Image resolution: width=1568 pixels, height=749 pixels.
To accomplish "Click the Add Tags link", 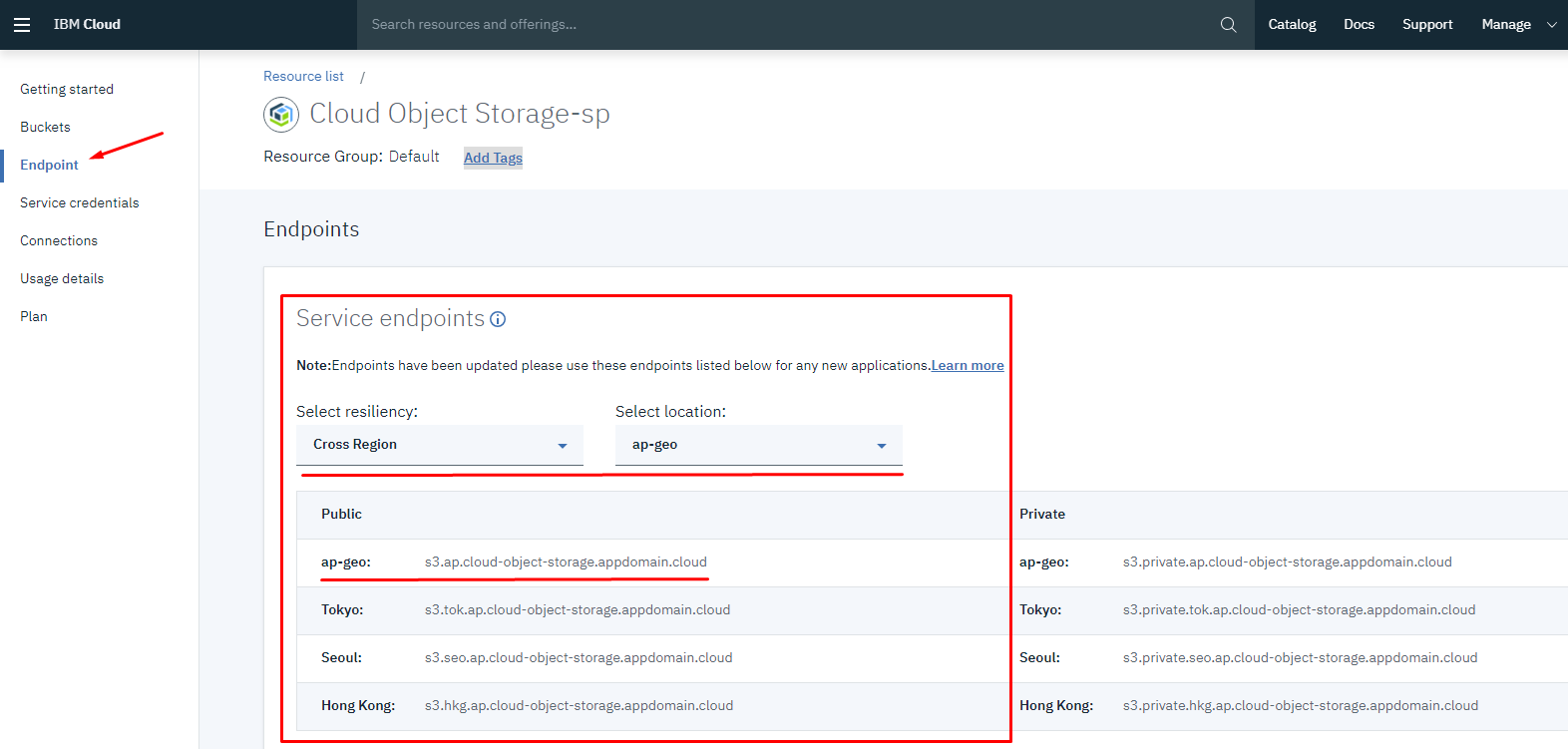I will point(493,158).
